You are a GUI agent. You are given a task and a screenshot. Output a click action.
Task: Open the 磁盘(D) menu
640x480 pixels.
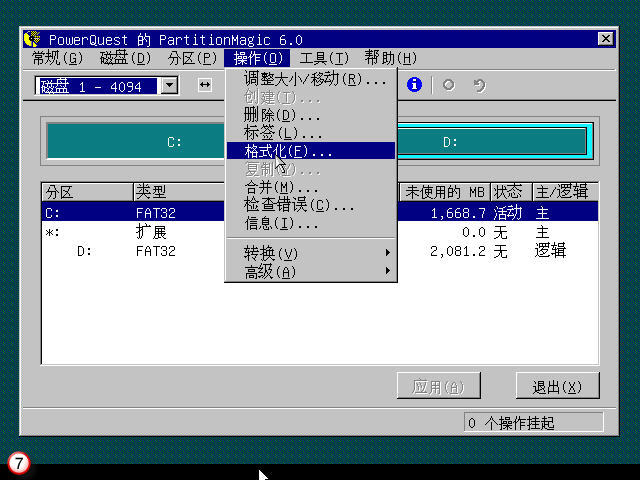[125, 58]
